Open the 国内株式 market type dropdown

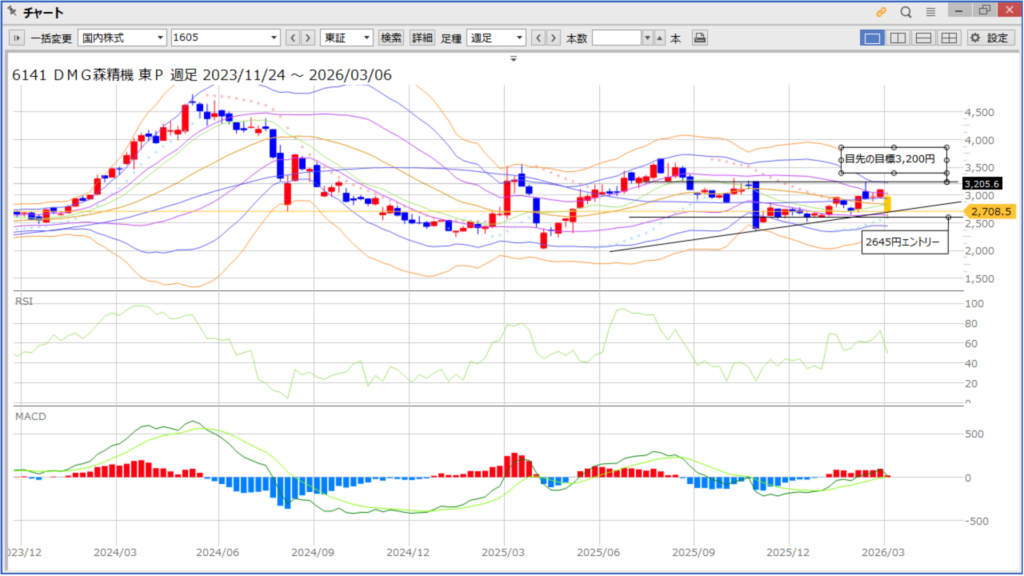point(123,38)
